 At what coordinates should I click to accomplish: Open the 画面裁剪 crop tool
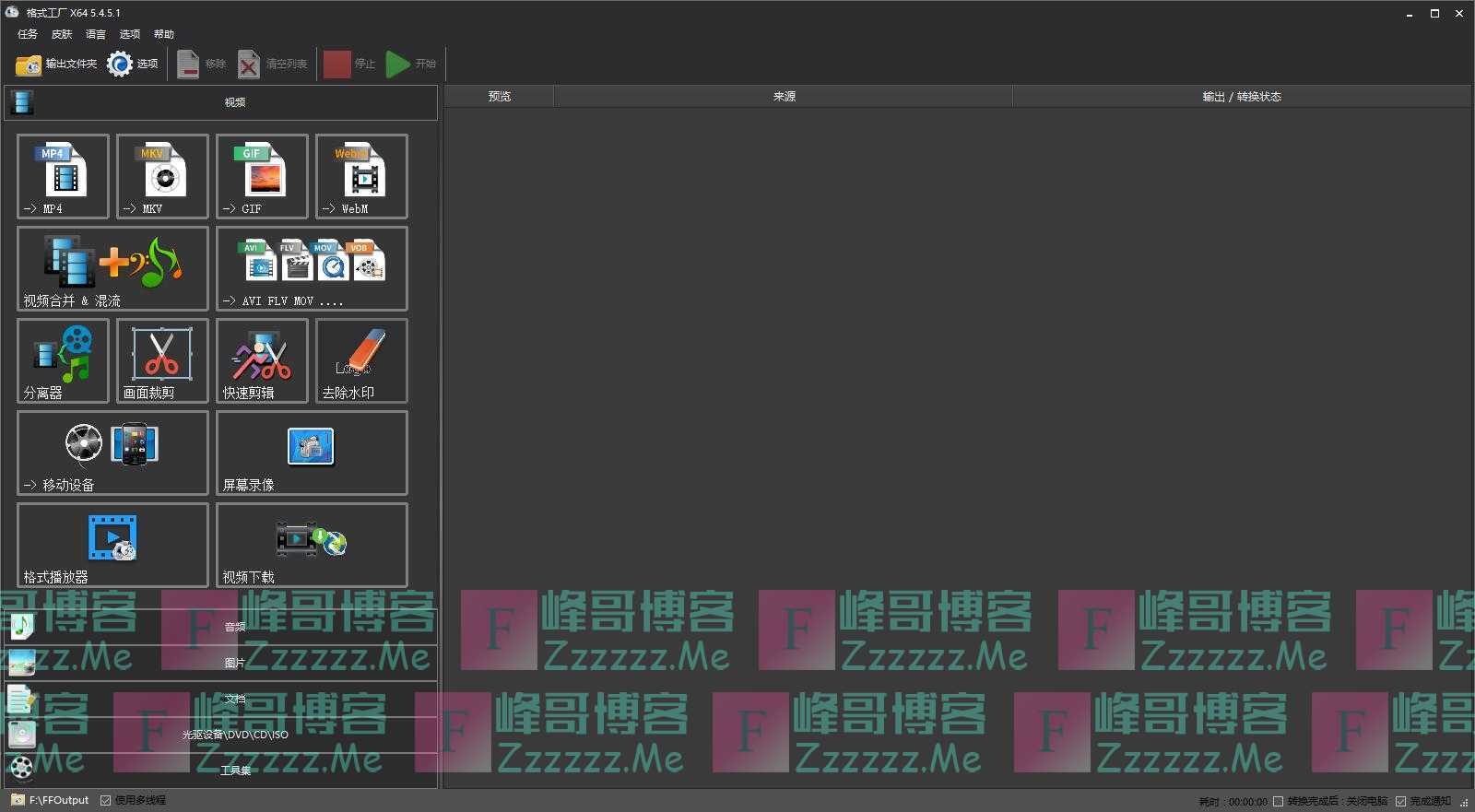162,359
